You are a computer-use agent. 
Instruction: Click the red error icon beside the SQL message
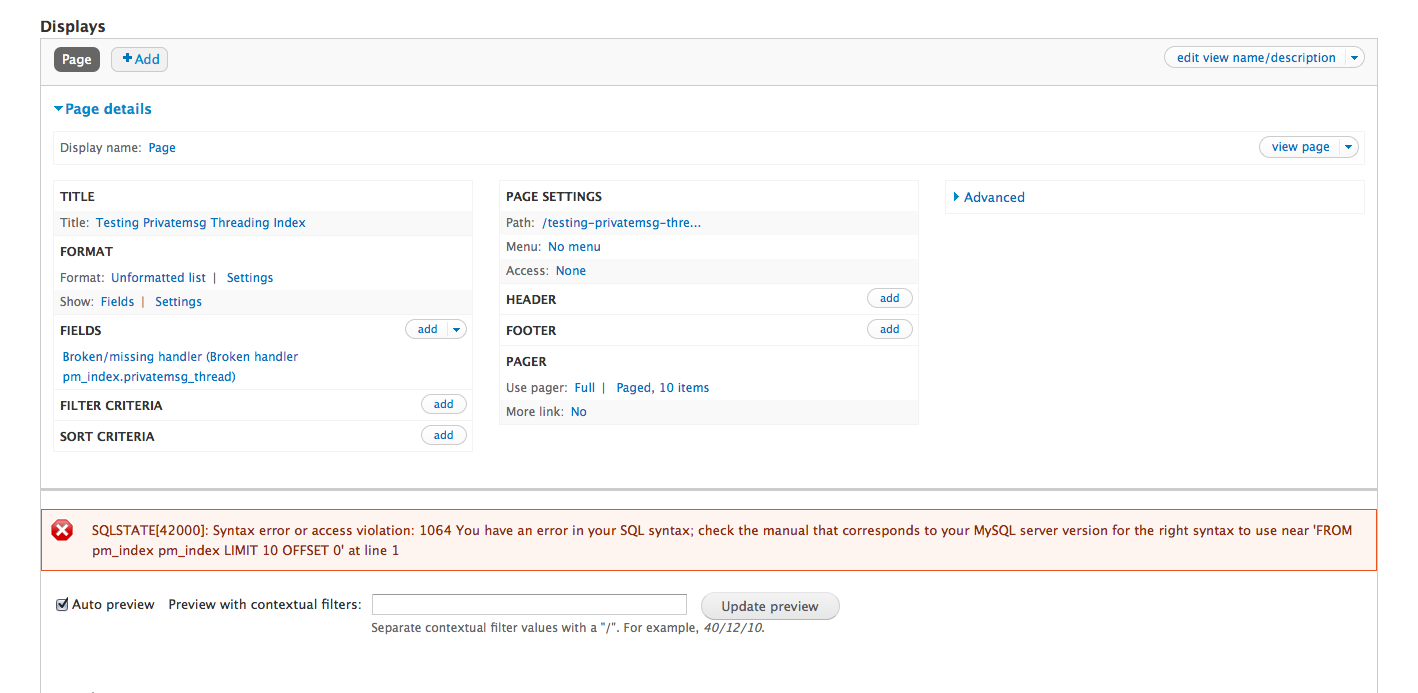(x=62, y=530)
